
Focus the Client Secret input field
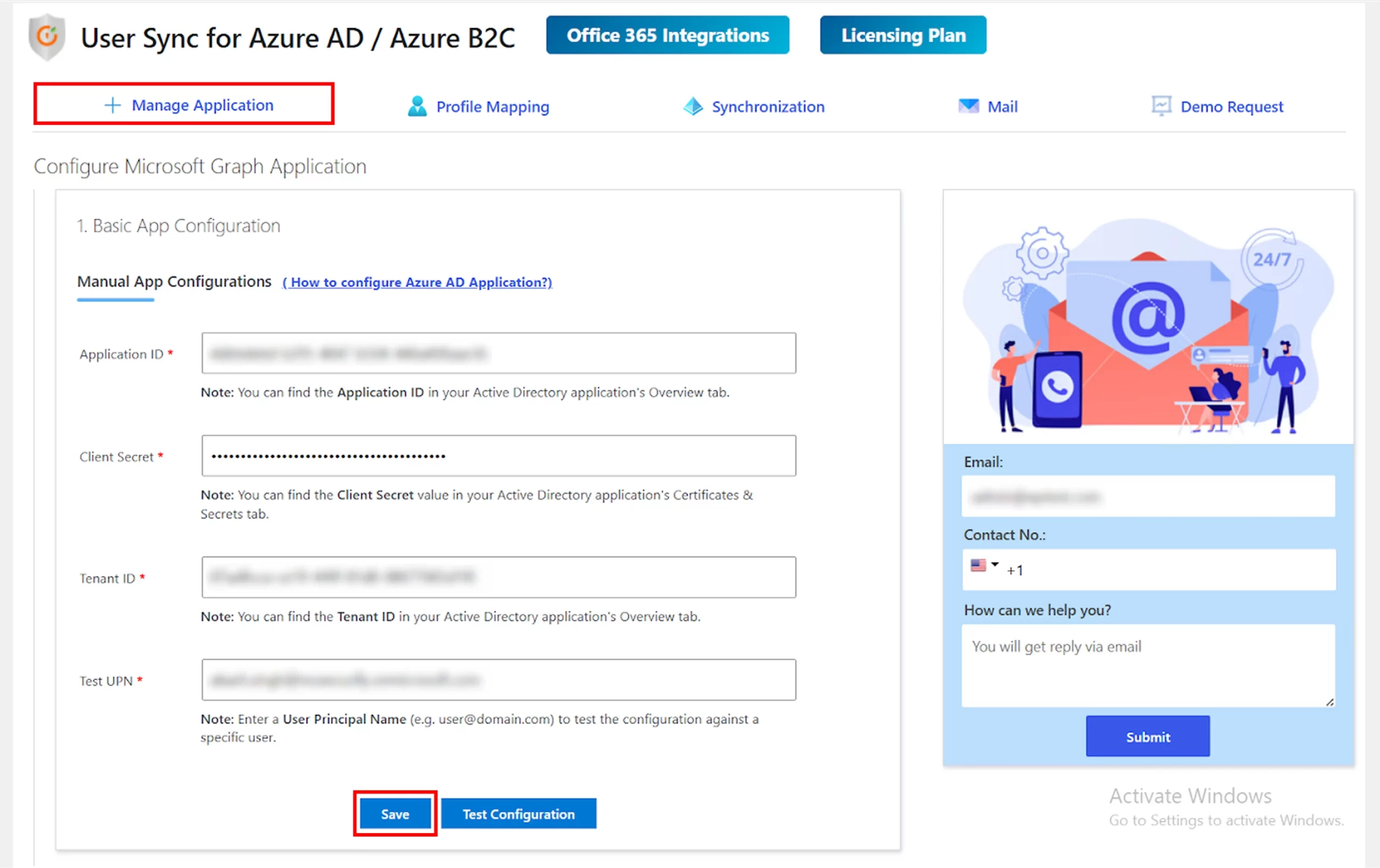coord(499,455)
